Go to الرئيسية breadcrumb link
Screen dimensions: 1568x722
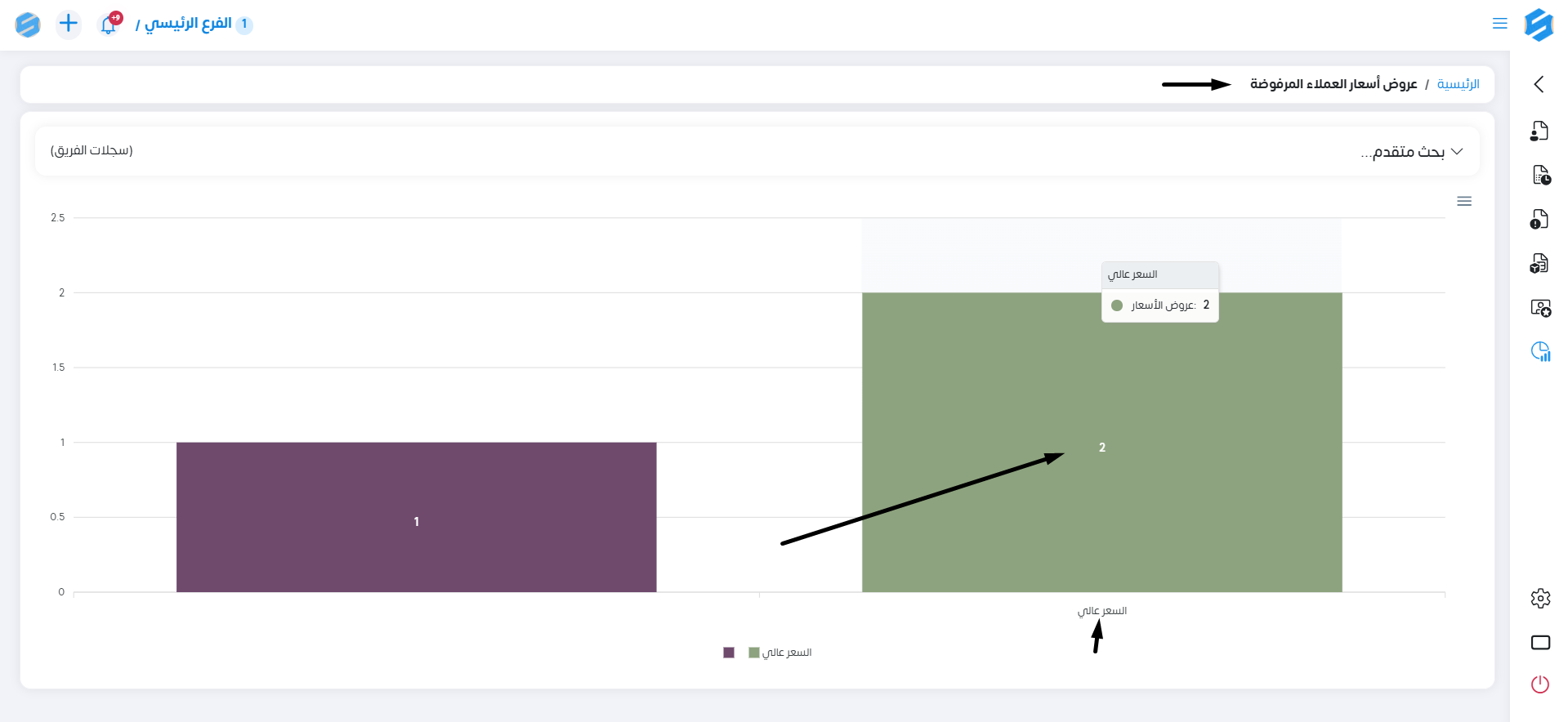click(1458, 84)
